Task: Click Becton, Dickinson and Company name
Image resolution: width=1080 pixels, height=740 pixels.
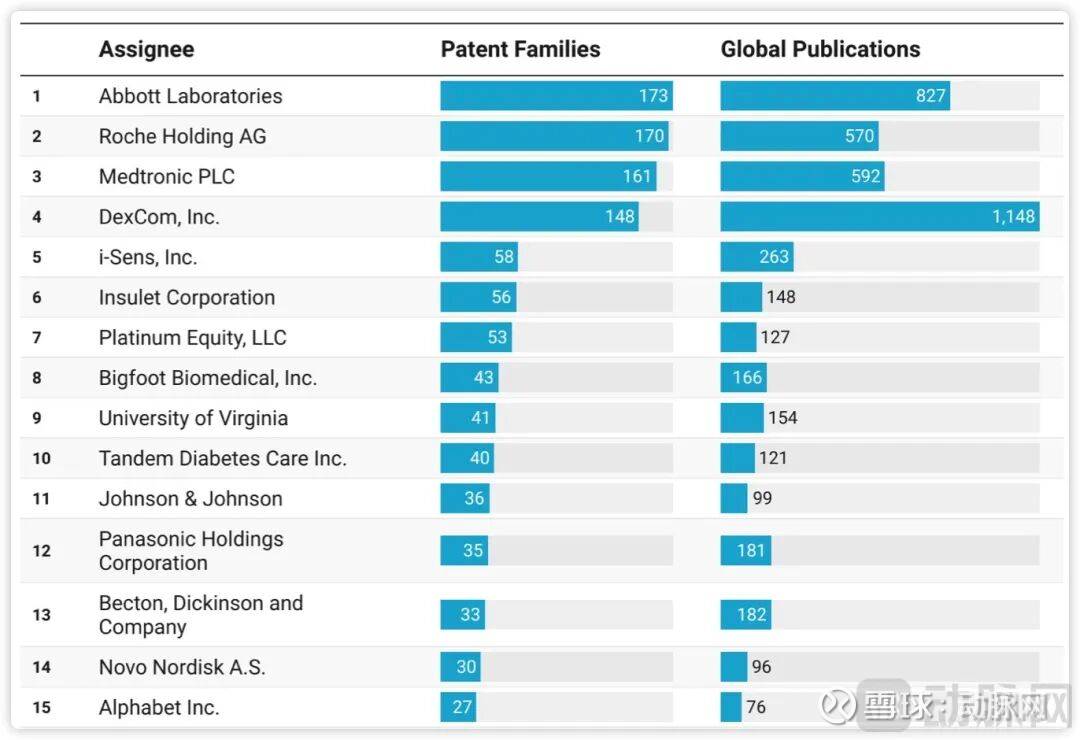Action: [200, 614]
